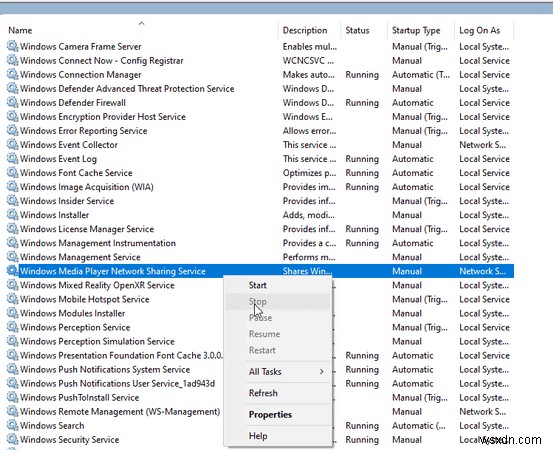Screen dimensions: 553x450
Task: Click 'Optimizes p...' description cell
Action: pos(309,173)
